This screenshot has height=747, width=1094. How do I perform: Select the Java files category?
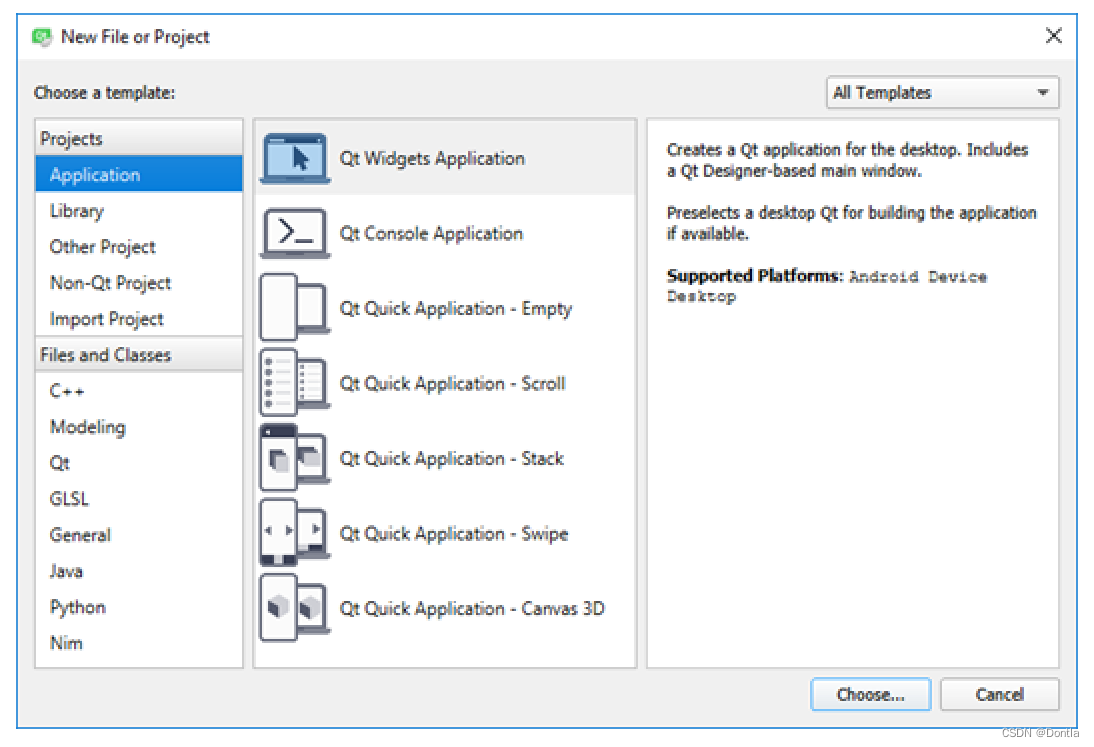click(139, 571)
